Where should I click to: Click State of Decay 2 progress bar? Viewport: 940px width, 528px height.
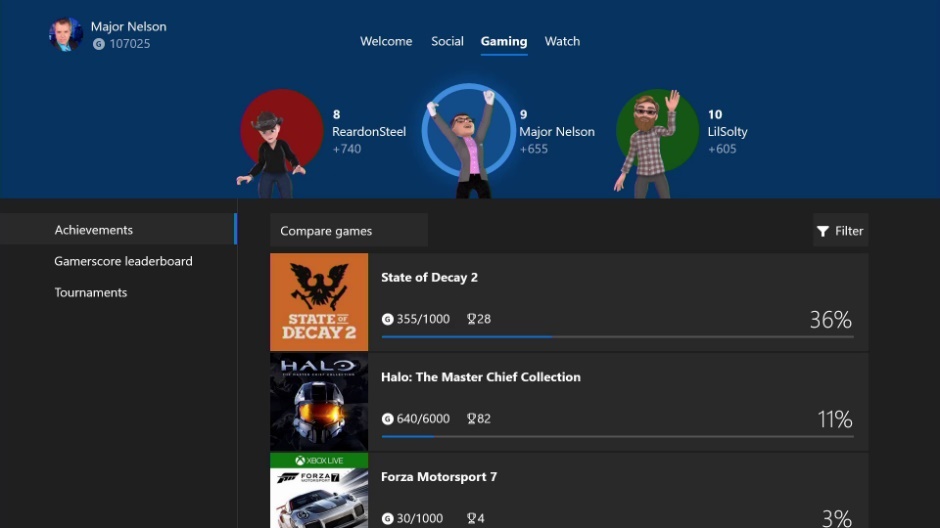[617, 337]
